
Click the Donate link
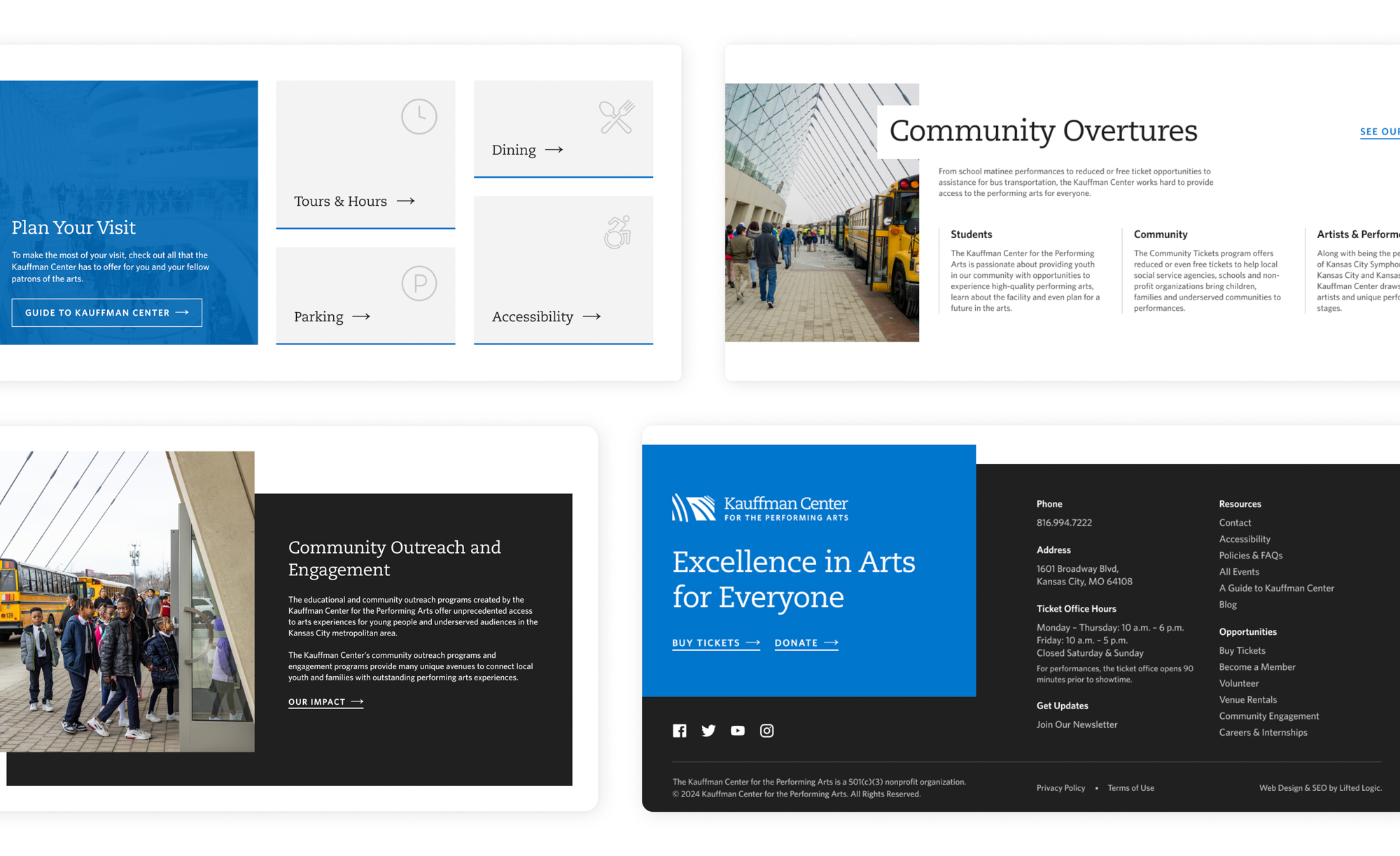(x=806, y=643)
